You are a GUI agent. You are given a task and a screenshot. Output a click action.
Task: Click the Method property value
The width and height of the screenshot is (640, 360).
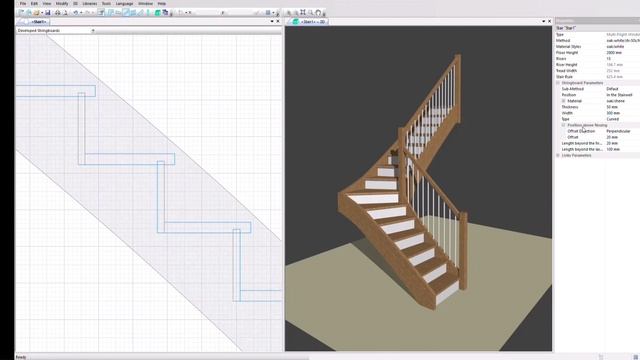623,40
